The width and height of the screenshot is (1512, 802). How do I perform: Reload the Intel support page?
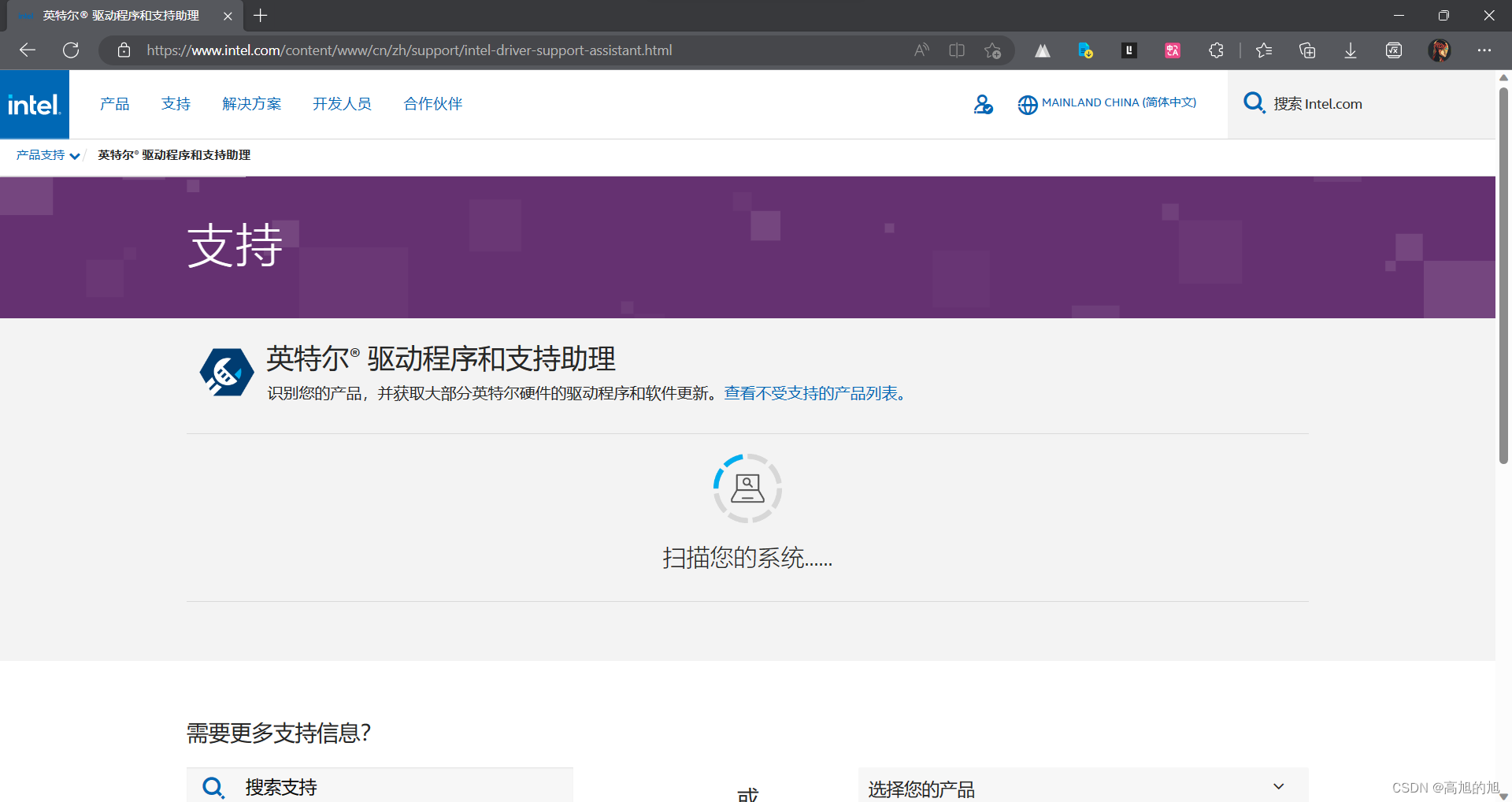click(71, 50)
